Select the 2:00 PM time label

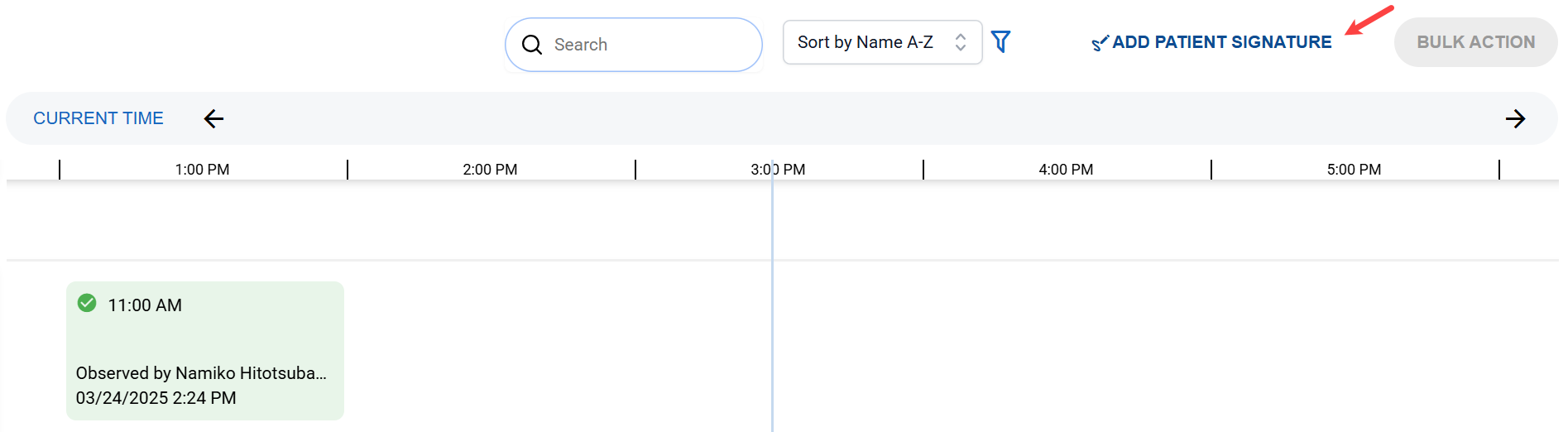[x=490, y=170]
